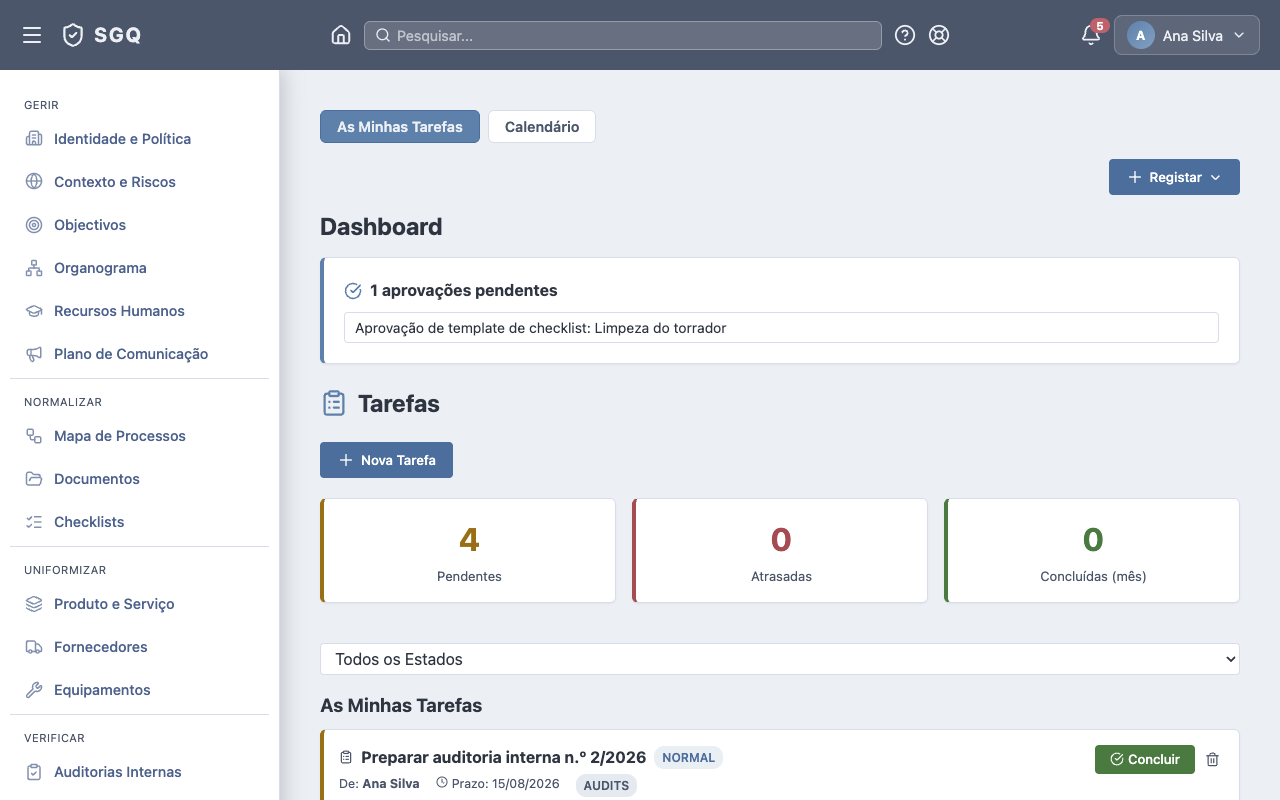Open Produto e Serviço sidebar item
Image resolution: width=1280 pixels, height=800 pixels.
140,604
